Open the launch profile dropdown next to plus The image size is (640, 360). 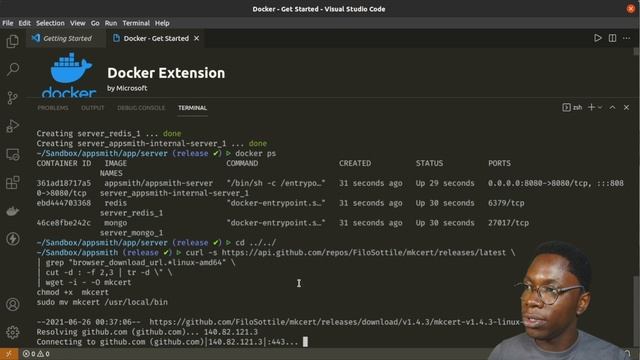[600, 107]
